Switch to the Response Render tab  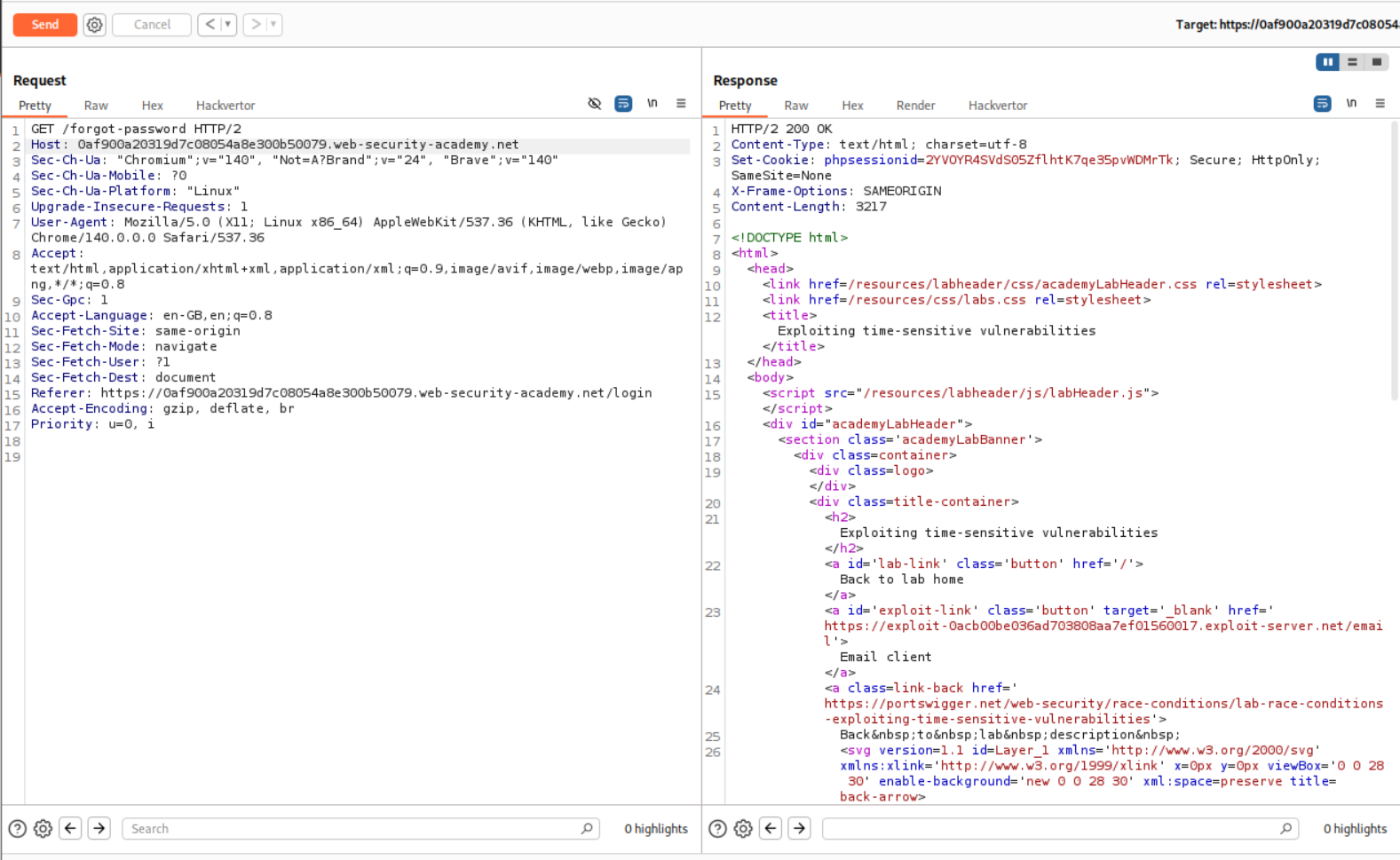pos(915,106)
